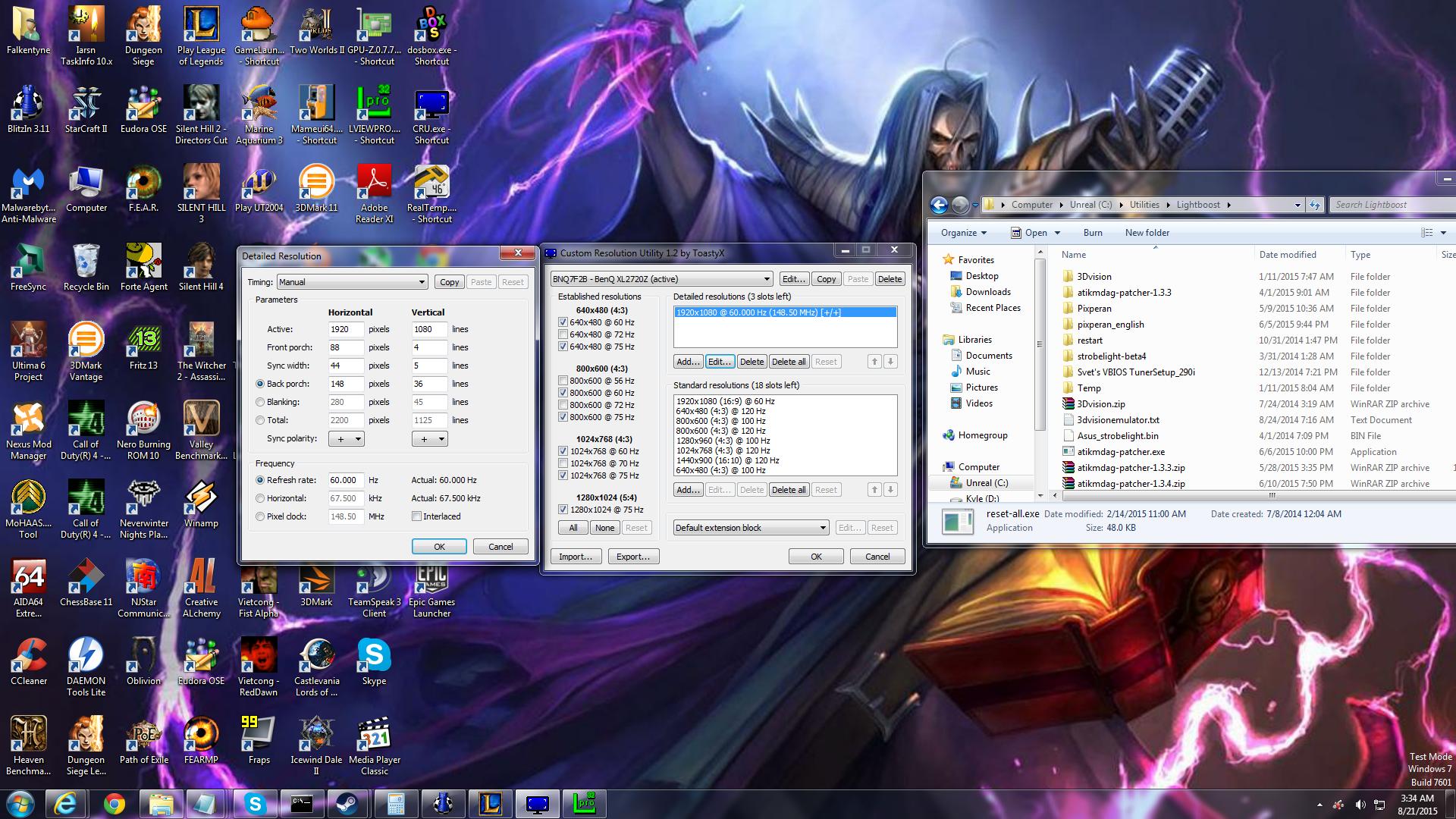
Task: Click the Export... button
Action: point(632,557)
